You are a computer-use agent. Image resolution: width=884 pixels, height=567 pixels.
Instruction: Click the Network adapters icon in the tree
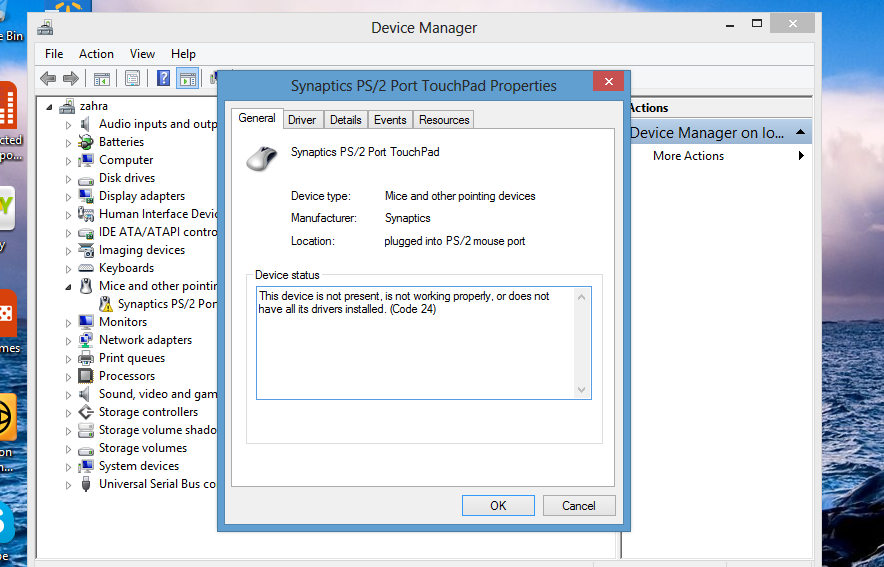[x=87, y=340]
